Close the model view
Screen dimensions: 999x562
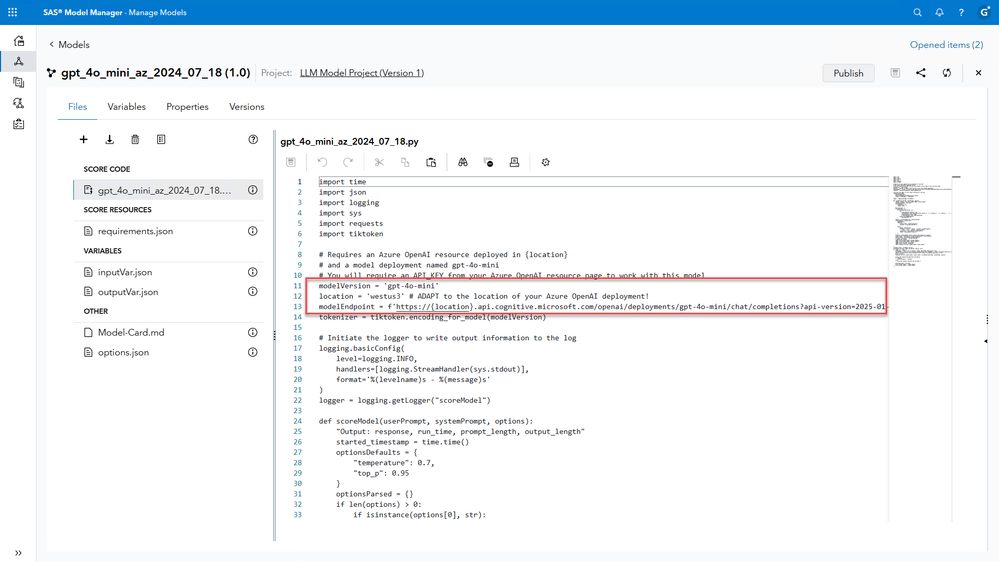(x=979, y=73)
